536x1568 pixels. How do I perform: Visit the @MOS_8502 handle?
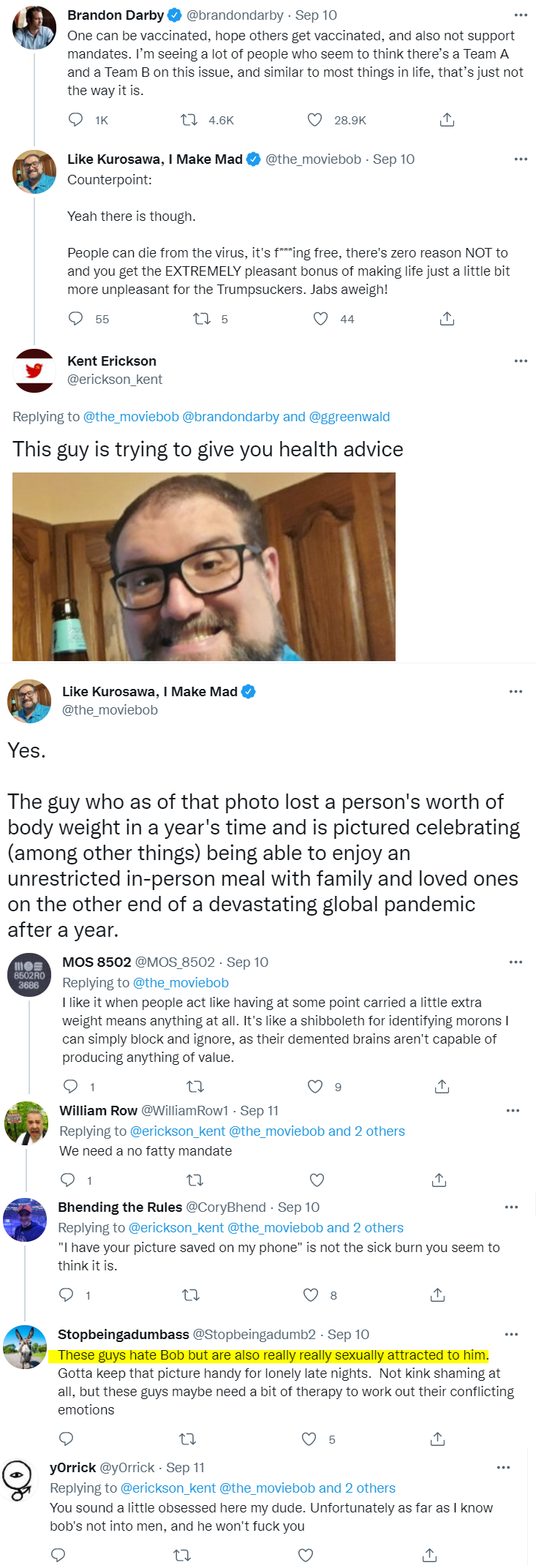[175, 962]
